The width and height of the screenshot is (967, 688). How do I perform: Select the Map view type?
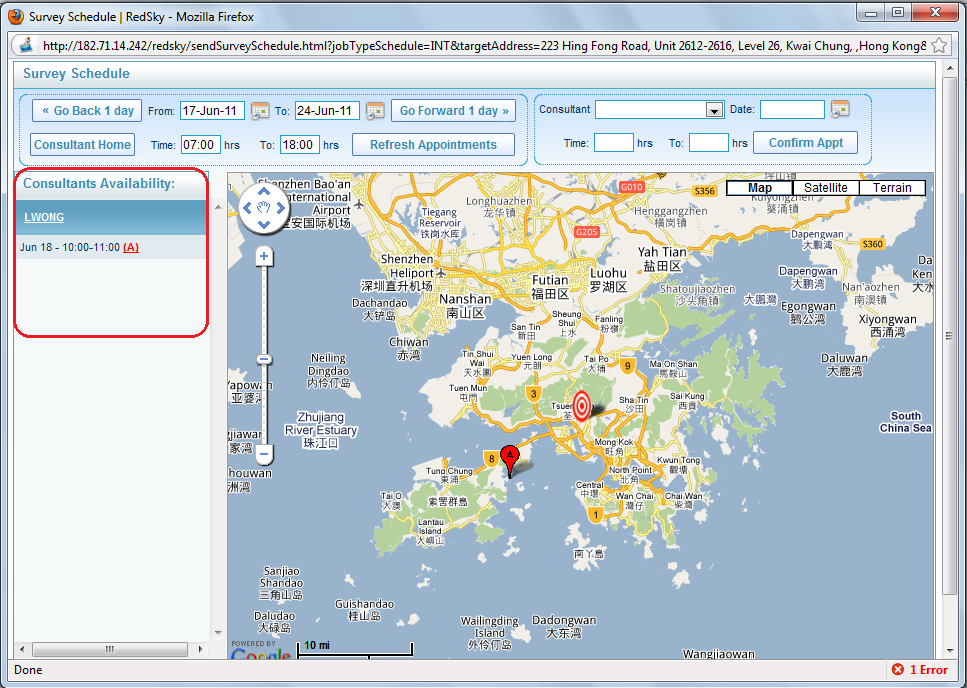point(760,188)
